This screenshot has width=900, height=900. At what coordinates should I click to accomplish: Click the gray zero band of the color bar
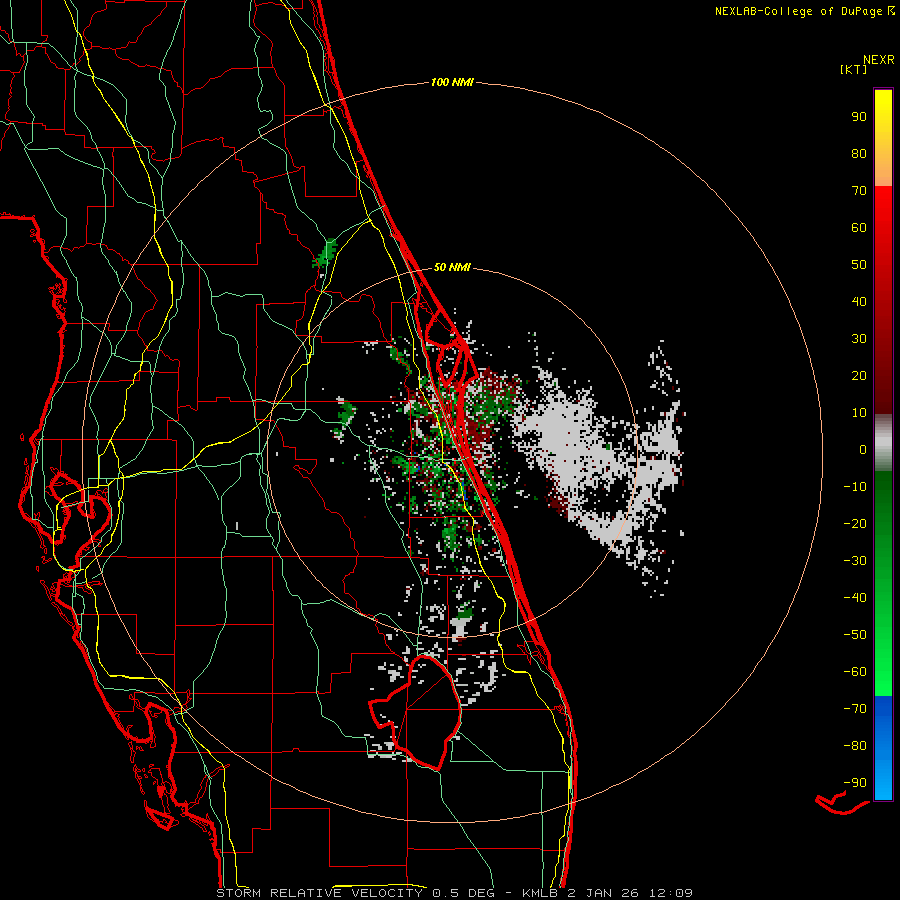point(883,443)
